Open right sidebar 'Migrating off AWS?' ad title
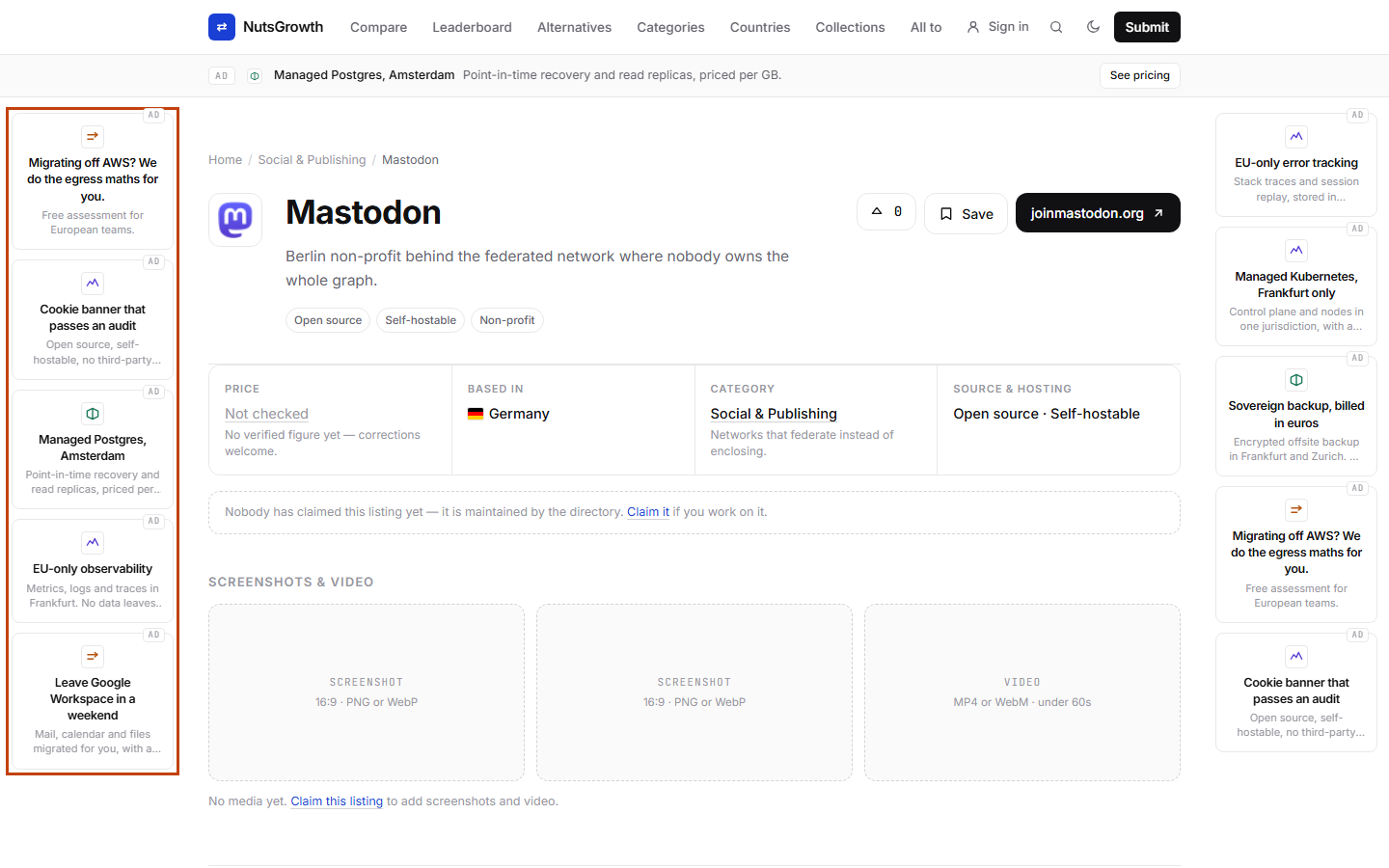The image size is (1389, 868). click(x=1296, y=553)
